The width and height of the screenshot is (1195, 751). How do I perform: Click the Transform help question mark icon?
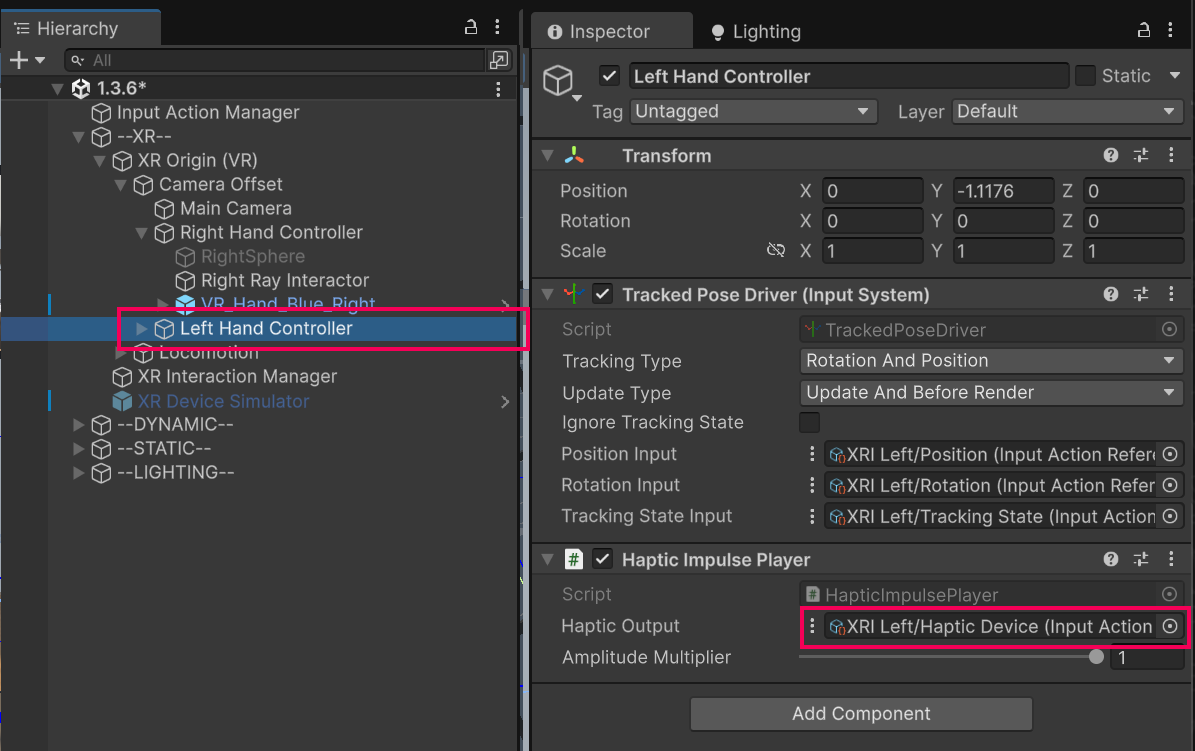tap(1110, 156)
